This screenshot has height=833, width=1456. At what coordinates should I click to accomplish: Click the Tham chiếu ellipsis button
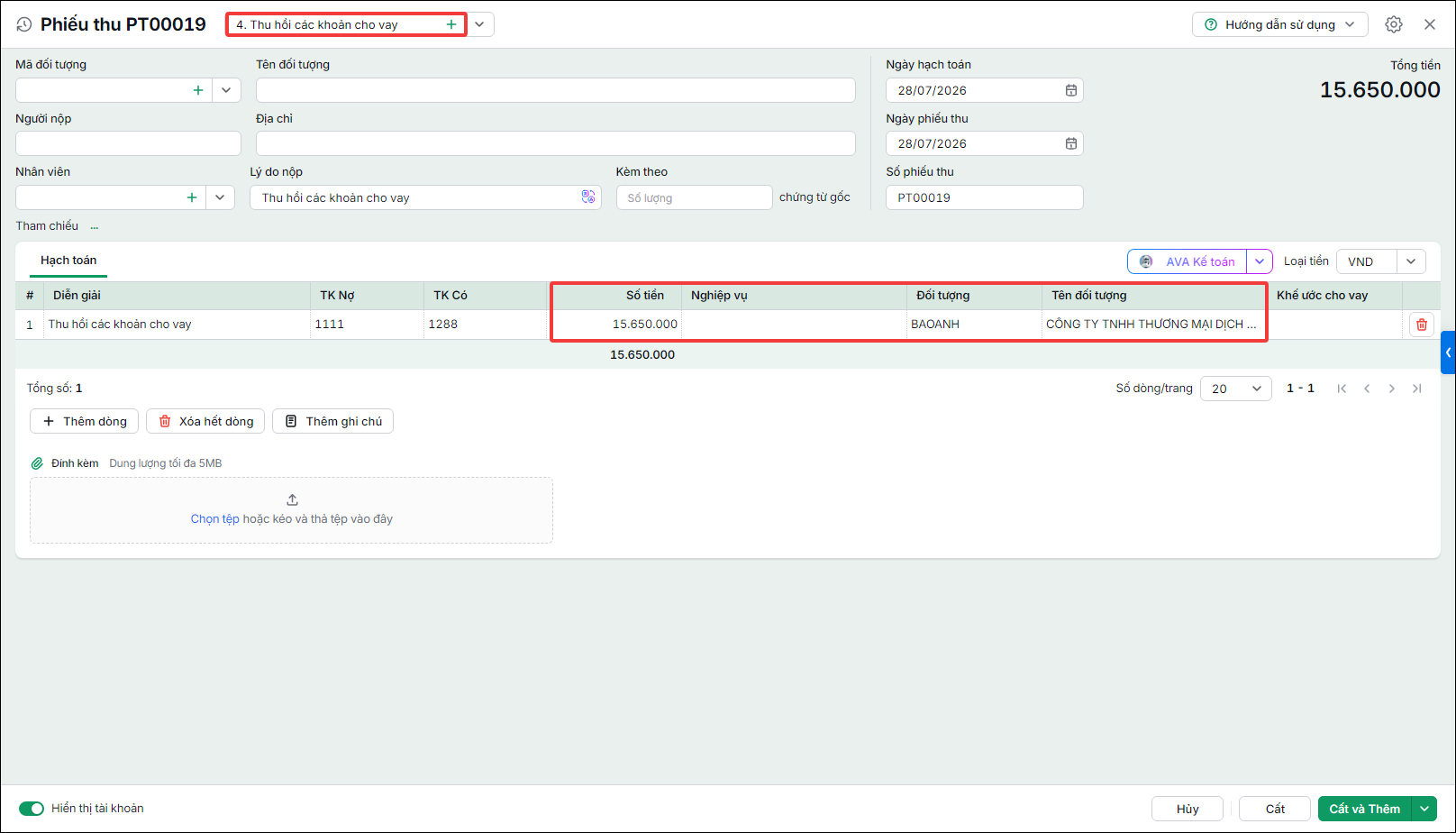(95, 227)
